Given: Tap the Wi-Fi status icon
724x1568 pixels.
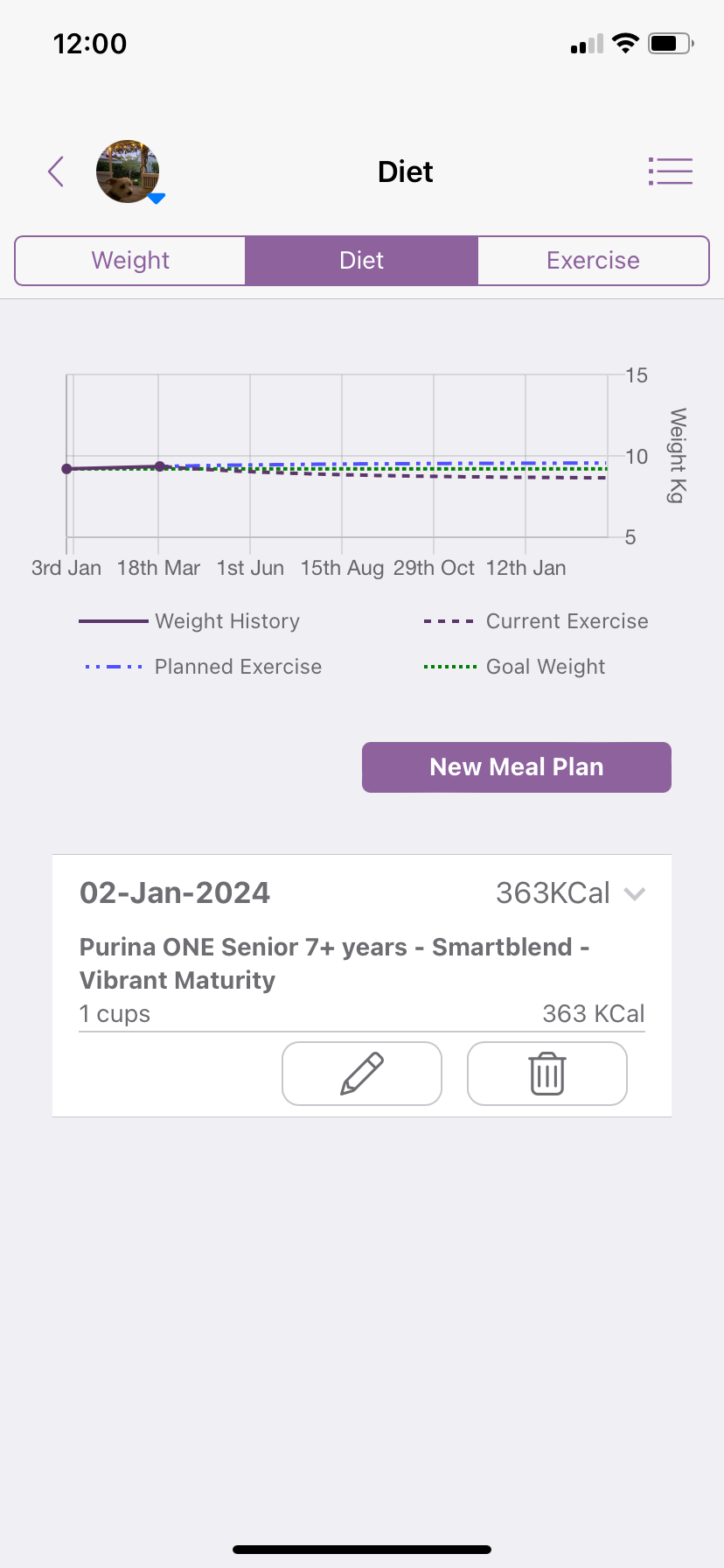Looking at the screenshot, I should (625, 44).
